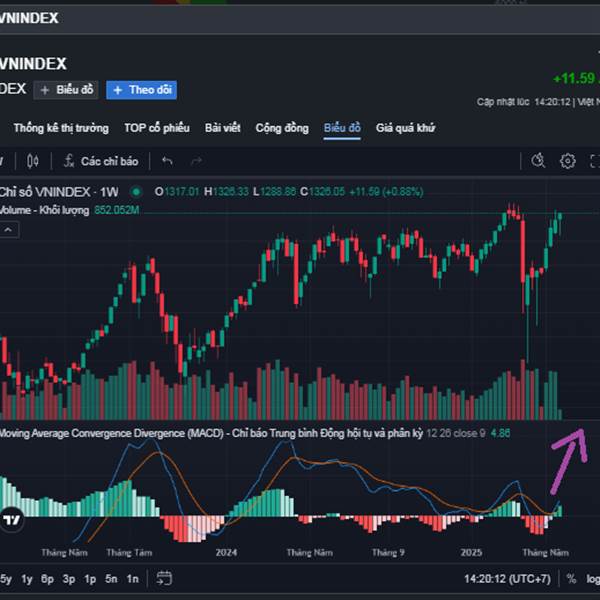Click the opening price O1317.01 value

(x=177, y=192)
